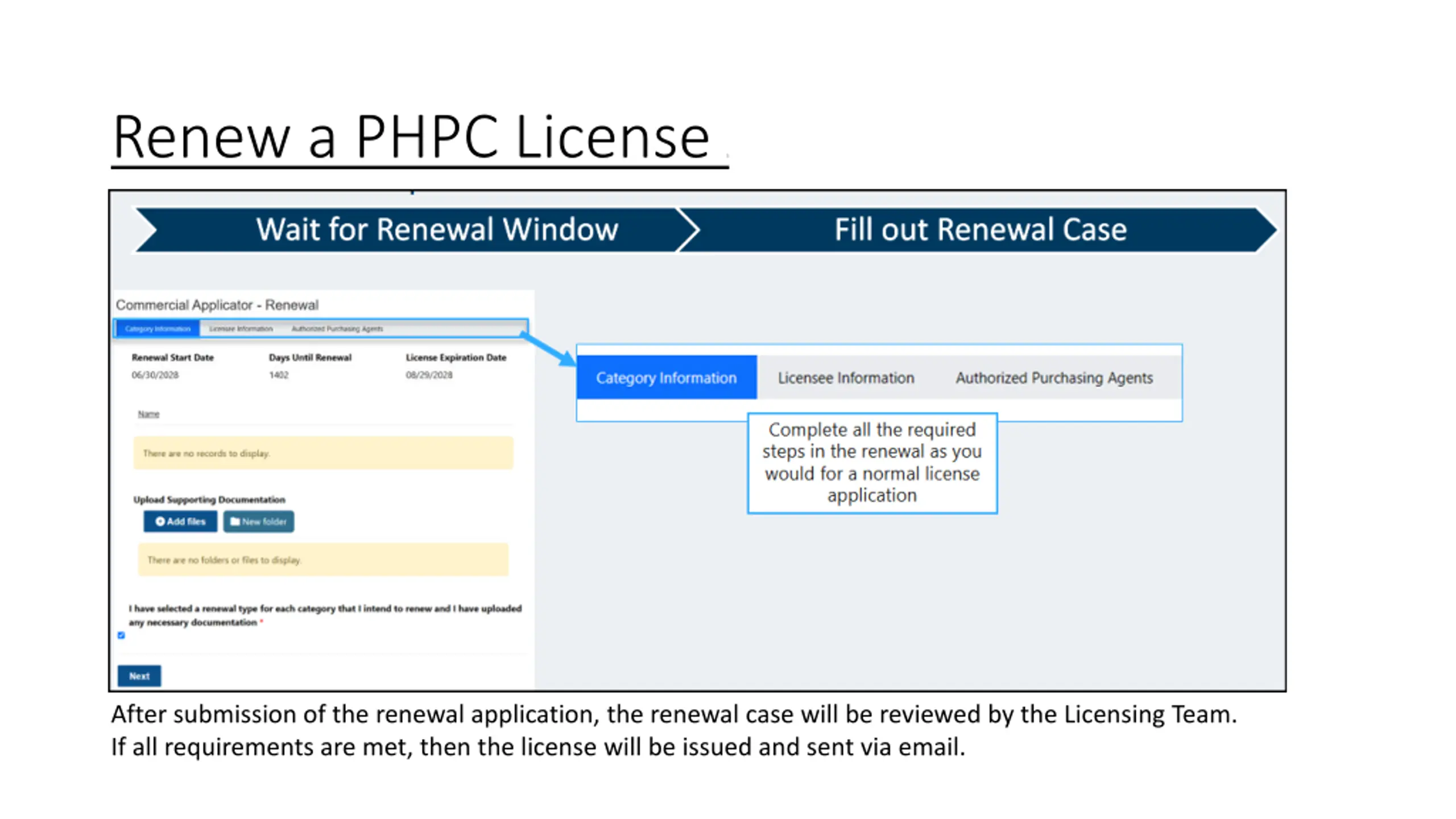Click 'There are no records to display' message

coord(323,453)
